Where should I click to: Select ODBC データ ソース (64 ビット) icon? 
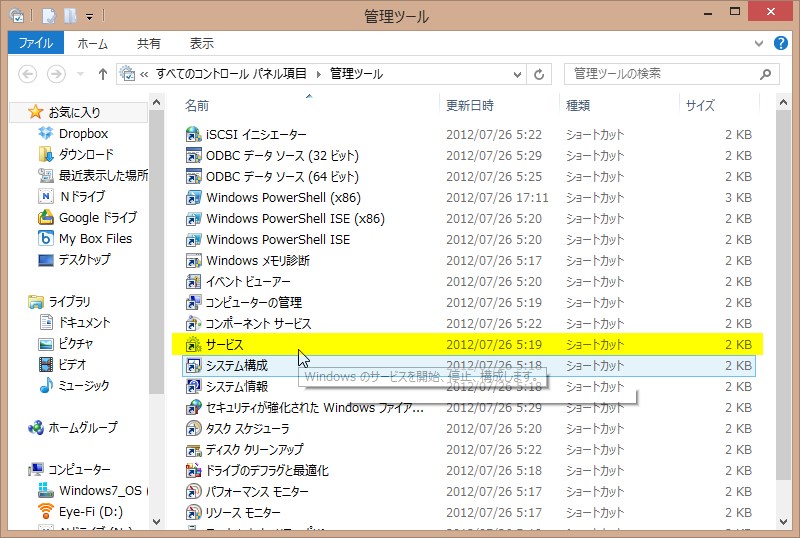pos(193,176)
